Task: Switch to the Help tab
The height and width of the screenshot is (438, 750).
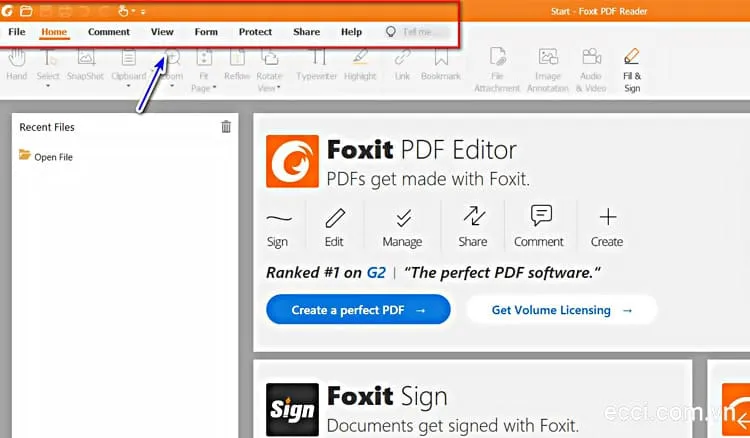Action: click(351, 32)
